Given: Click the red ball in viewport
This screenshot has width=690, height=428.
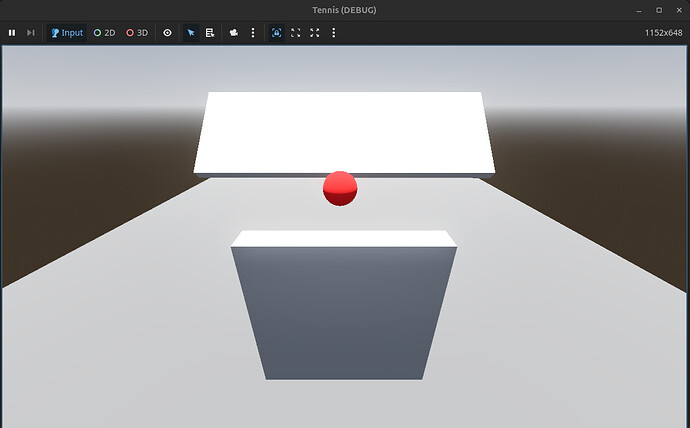Looking at the screenshot, I should coord(340,189).
